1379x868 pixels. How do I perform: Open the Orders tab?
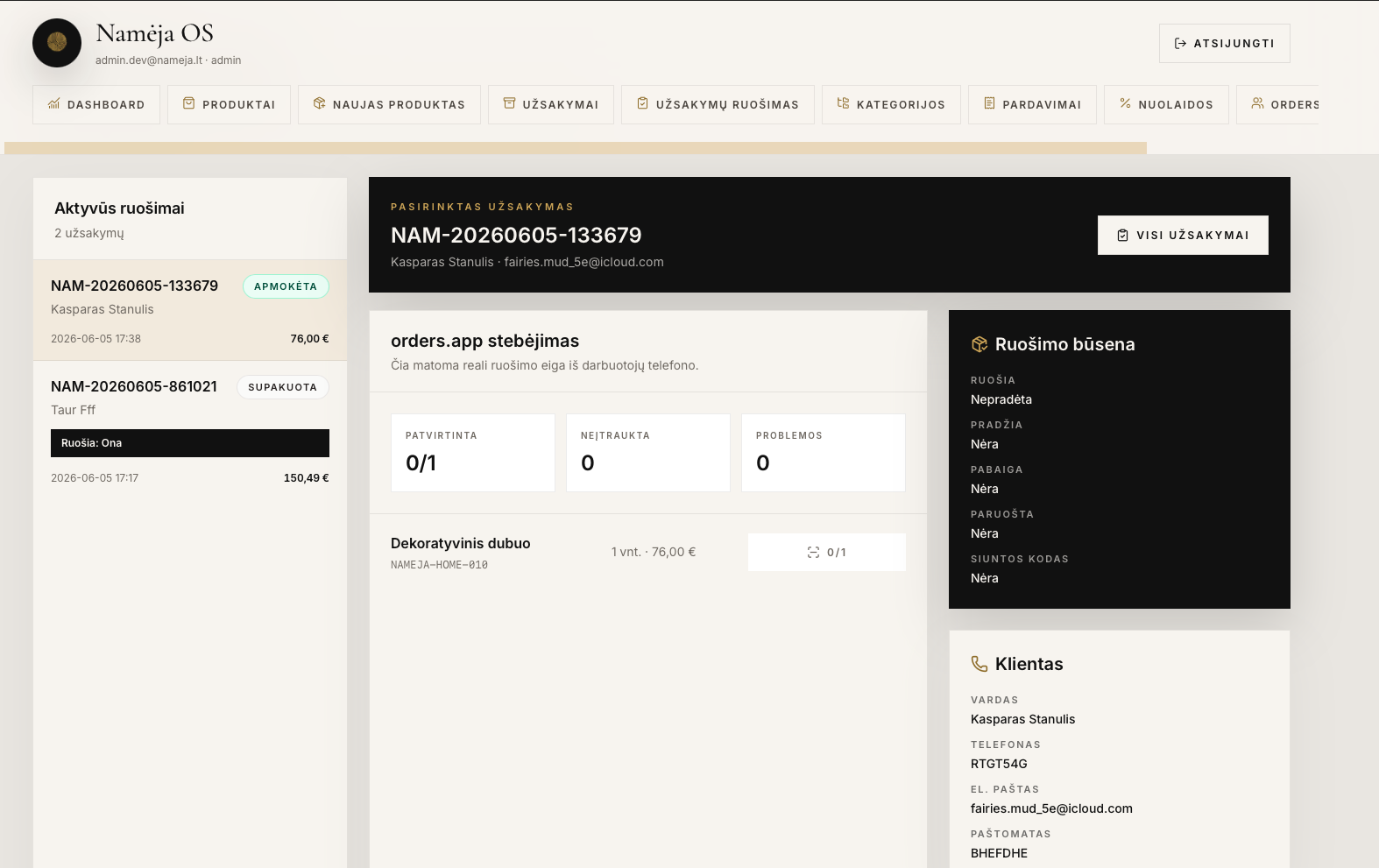point(1277,104)
